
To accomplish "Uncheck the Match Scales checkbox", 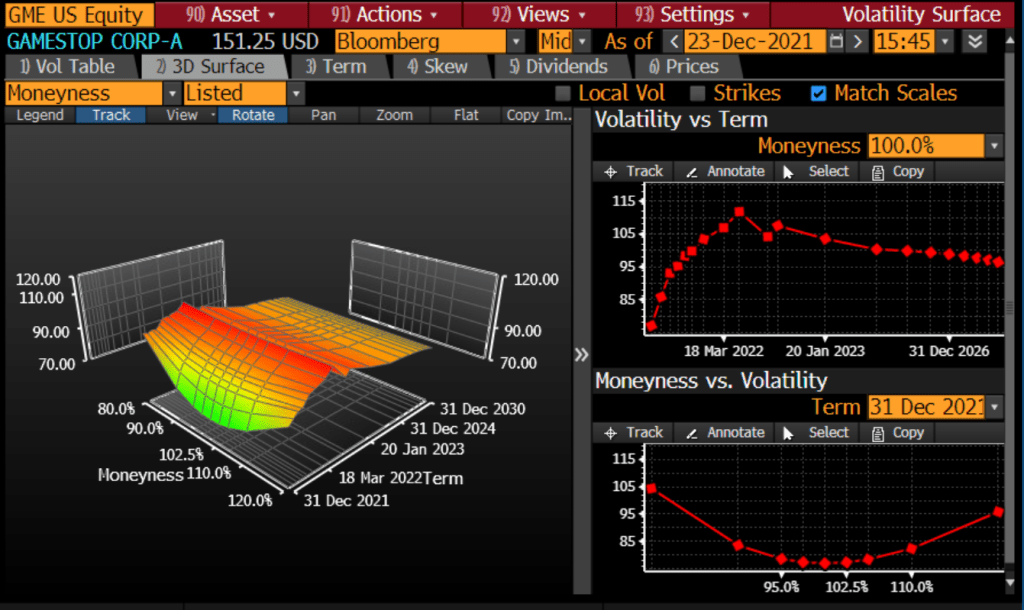I will (819, 93).
